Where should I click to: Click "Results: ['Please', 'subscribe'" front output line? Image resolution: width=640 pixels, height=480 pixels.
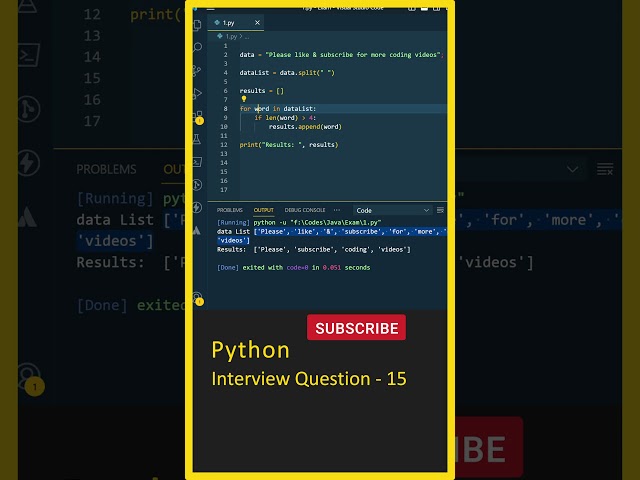(313, 249)
